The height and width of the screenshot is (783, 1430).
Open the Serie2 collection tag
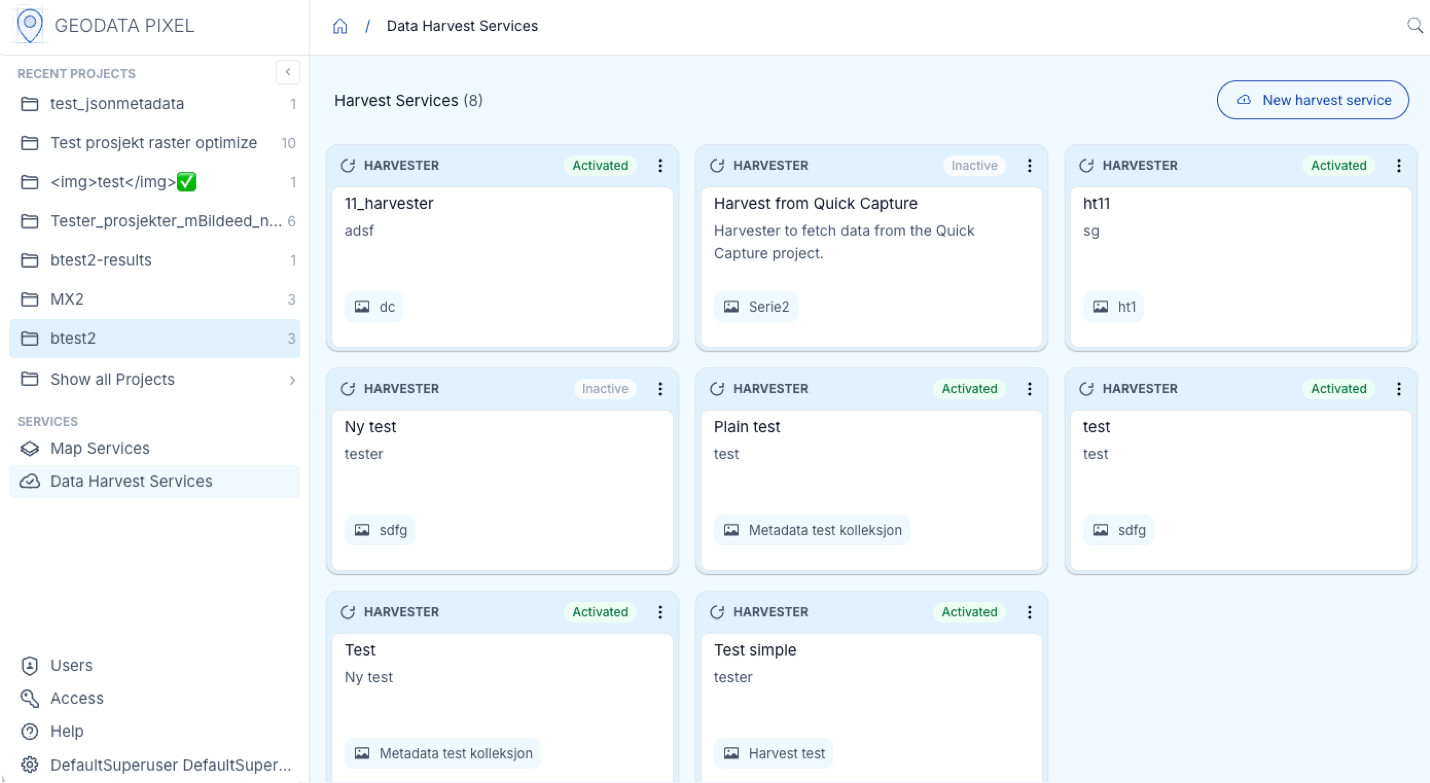pos(756,307)
